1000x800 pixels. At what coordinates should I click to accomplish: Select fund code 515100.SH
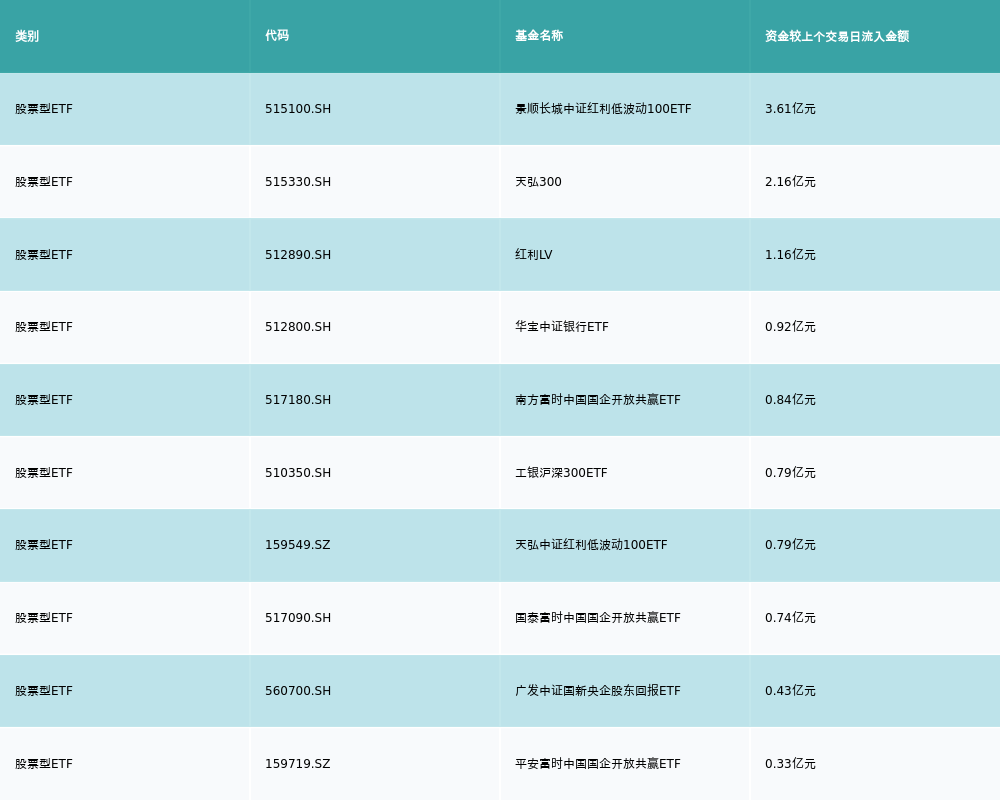click(298, 109)
